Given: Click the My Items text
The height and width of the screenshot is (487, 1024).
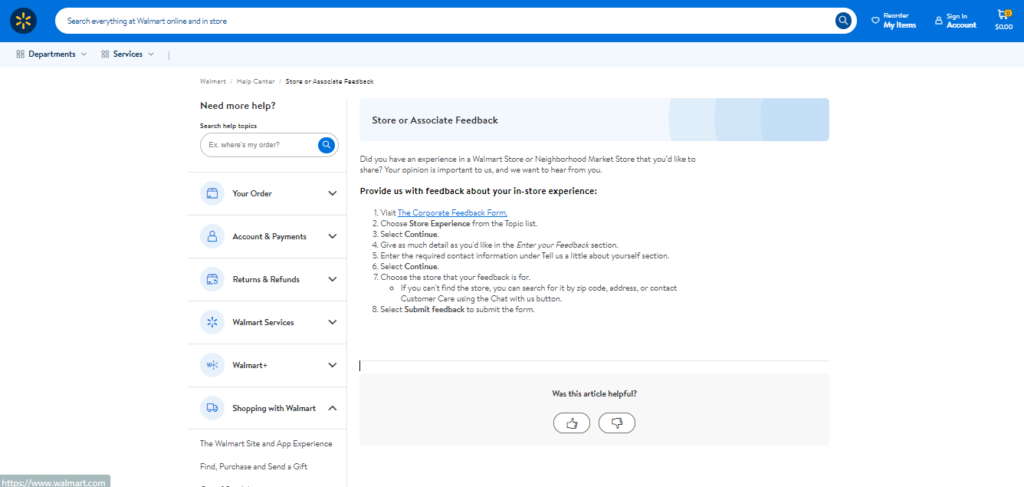Looking at the screenshot, I should point(900,25).
